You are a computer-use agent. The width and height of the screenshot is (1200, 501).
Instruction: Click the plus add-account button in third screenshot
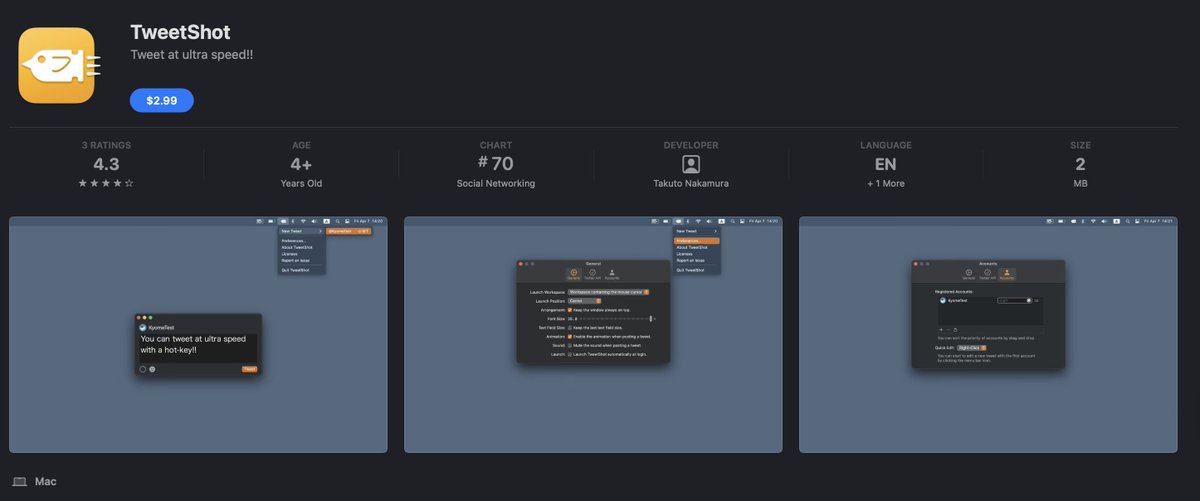click(x=941, y=330)
